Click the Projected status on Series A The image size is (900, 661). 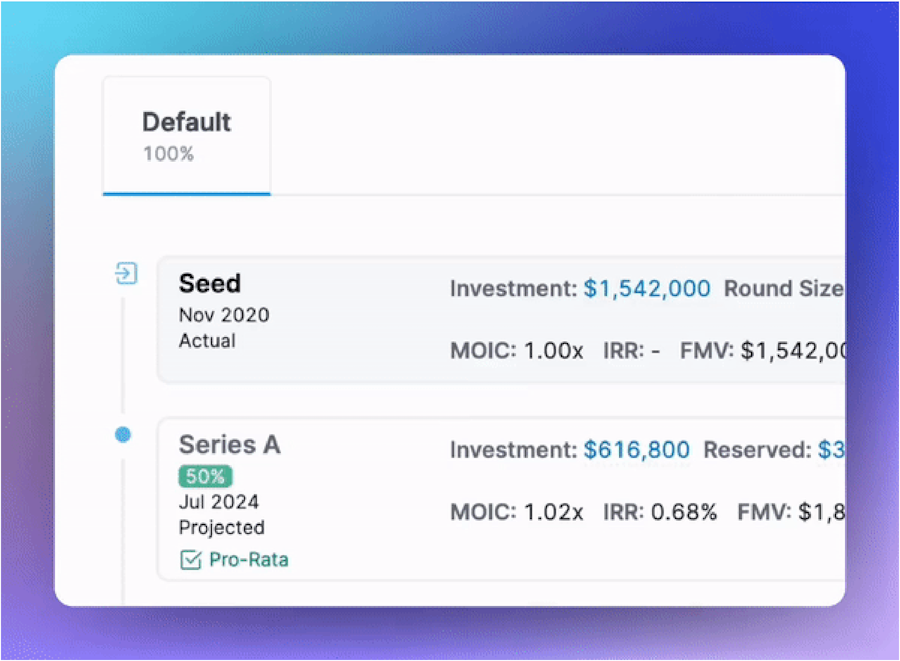point(222,528)
